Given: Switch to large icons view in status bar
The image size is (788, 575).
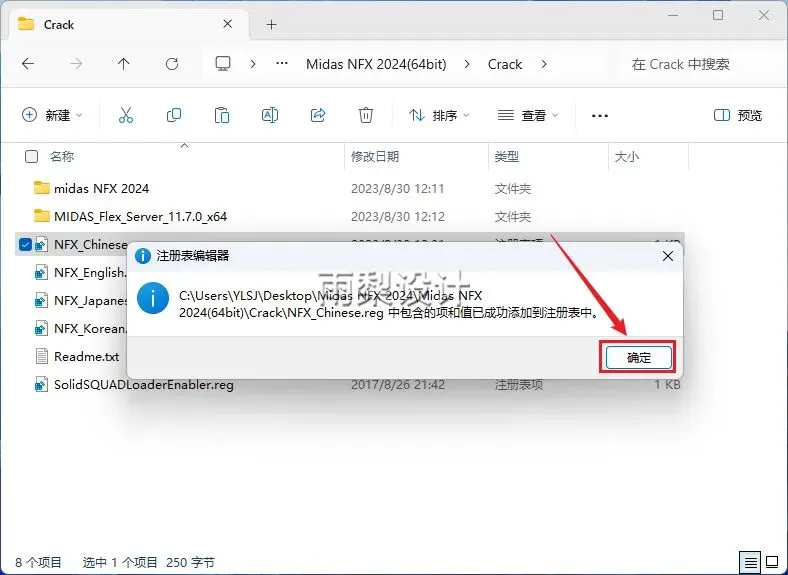Looking at the screenshot, I should (x=771, y=562).
